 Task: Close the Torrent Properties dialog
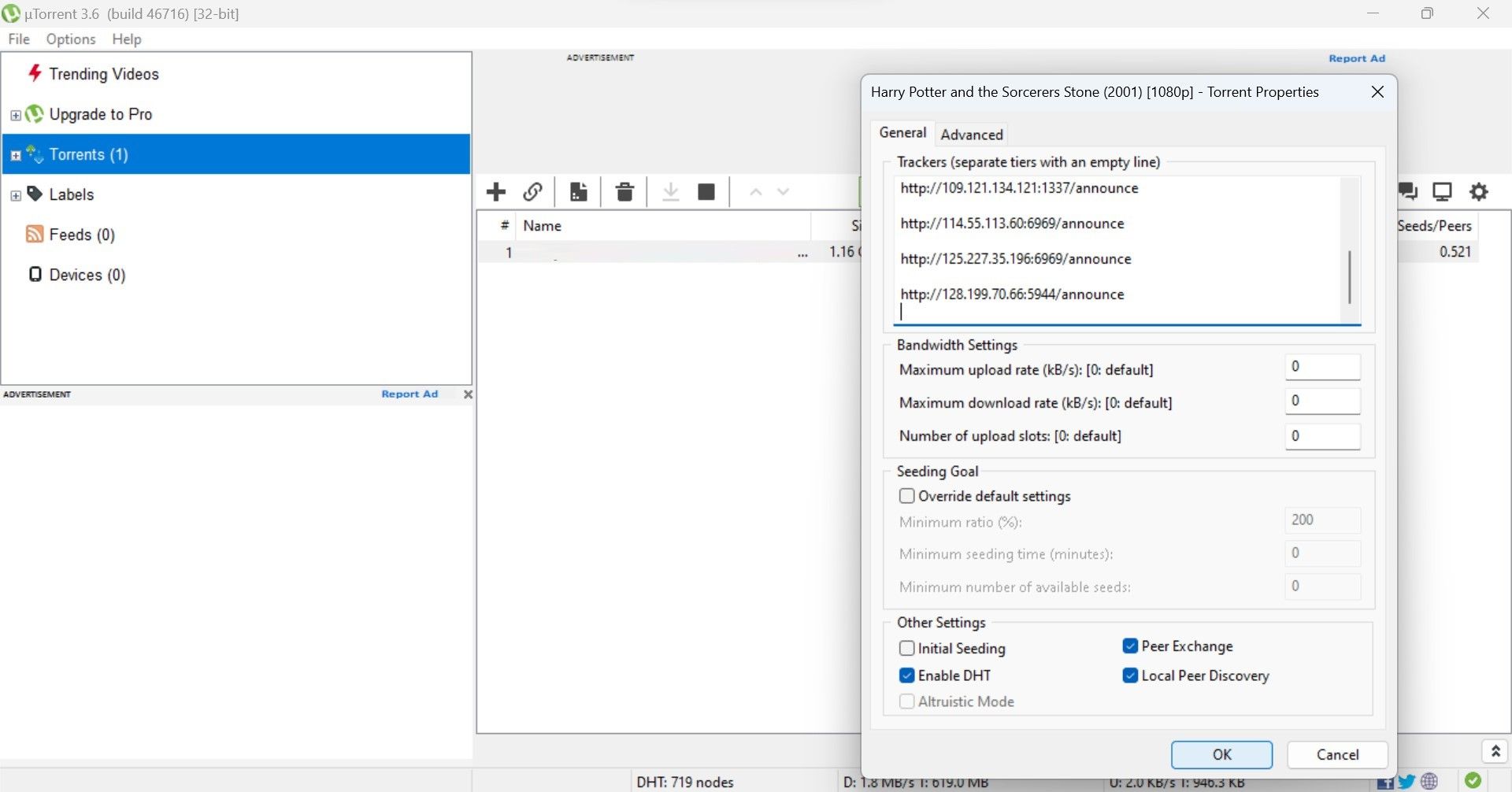(1377, 92)
